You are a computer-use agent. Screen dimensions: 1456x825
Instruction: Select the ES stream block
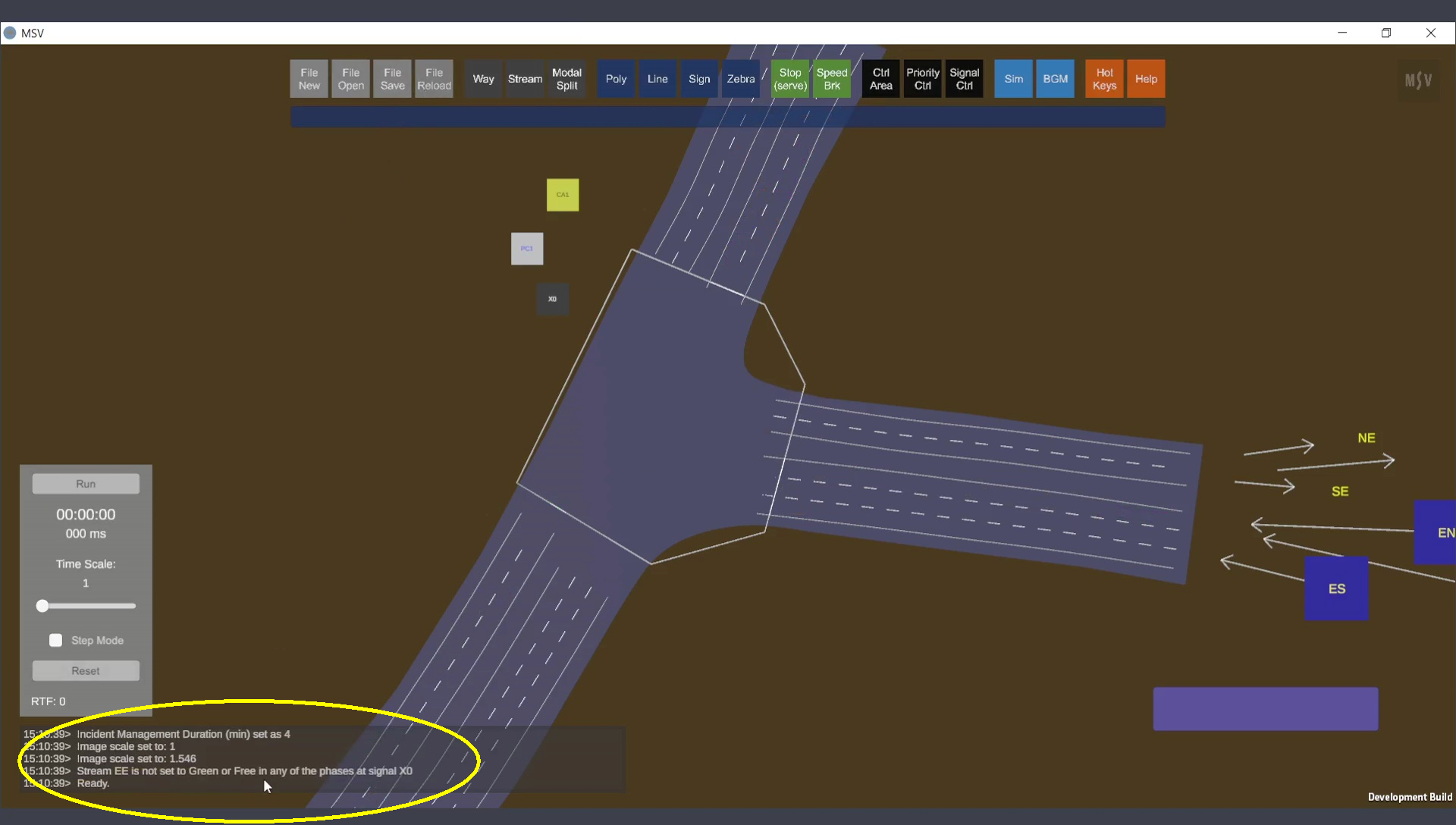[x=1336, y=588]
